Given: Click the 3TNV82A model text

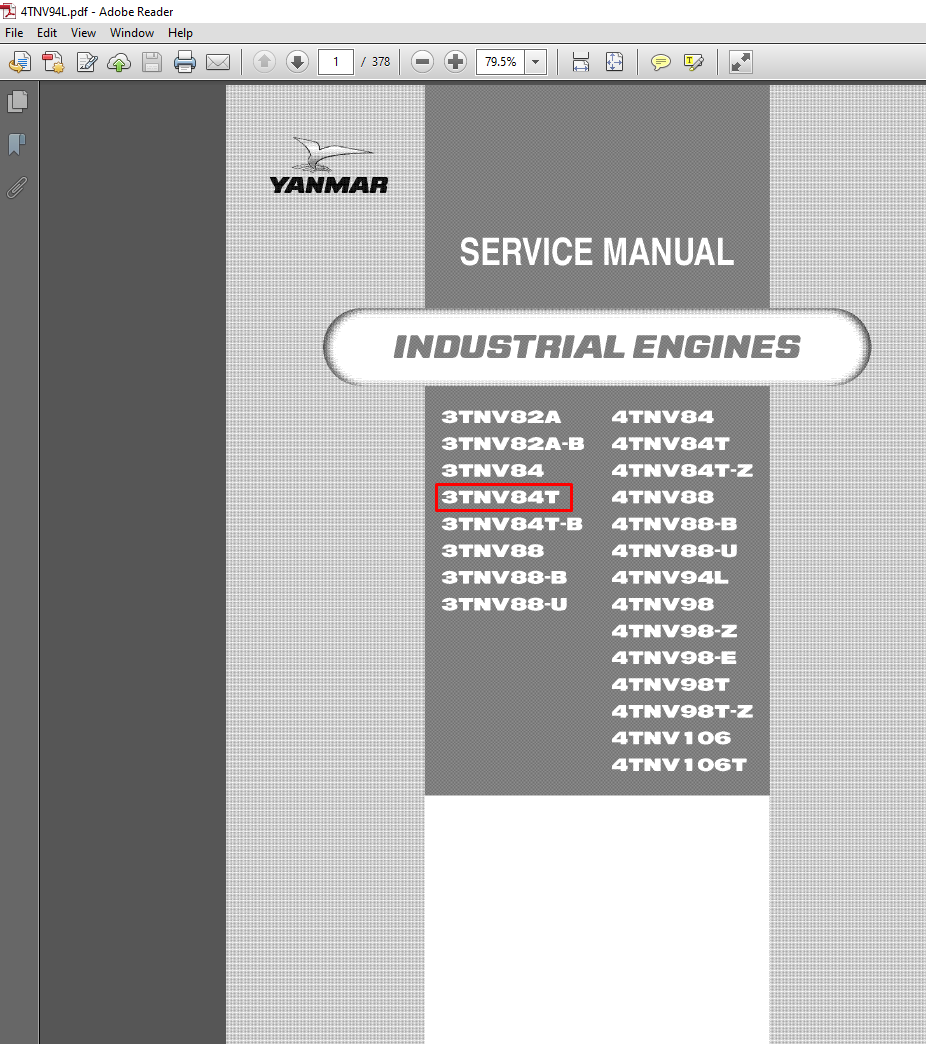Looking at the screenshot, I should [x=501, y=417].
